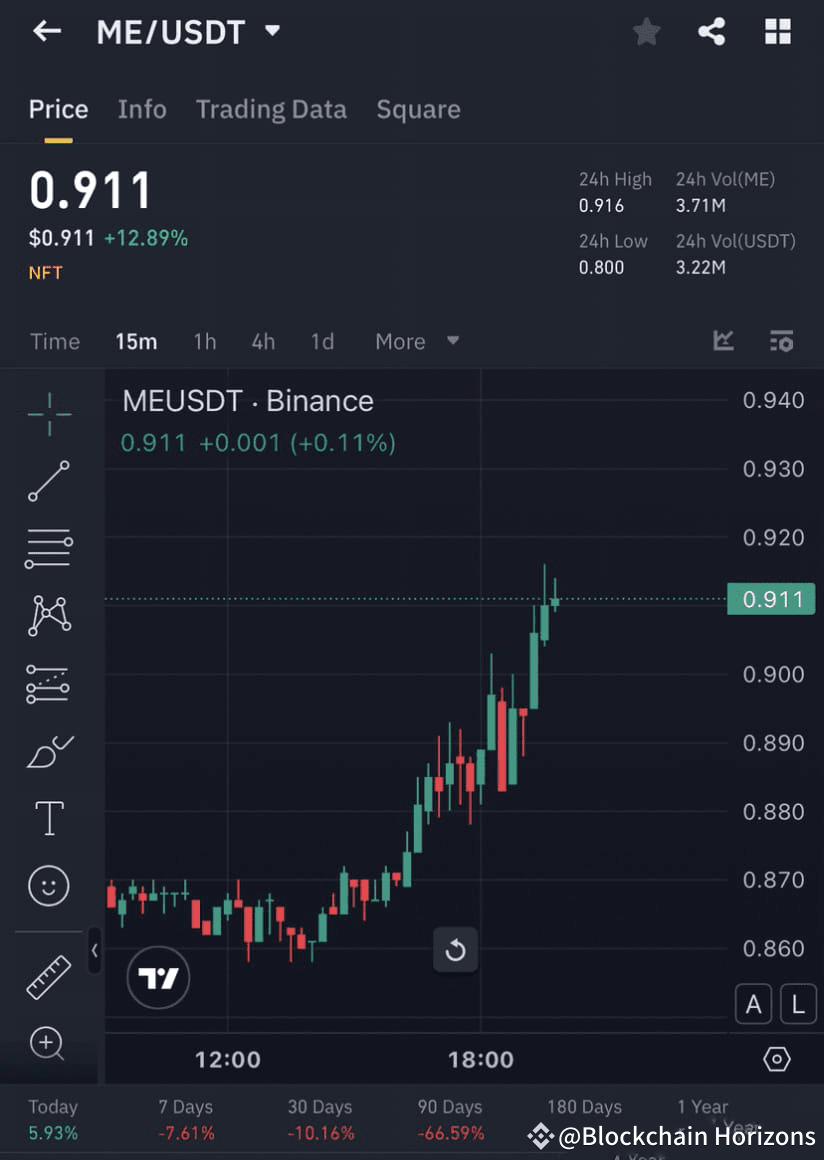This screenshot has width=824, height=1160.
Task: Tap the MEUSDT · Binance chart title
Action: [248, 402]
